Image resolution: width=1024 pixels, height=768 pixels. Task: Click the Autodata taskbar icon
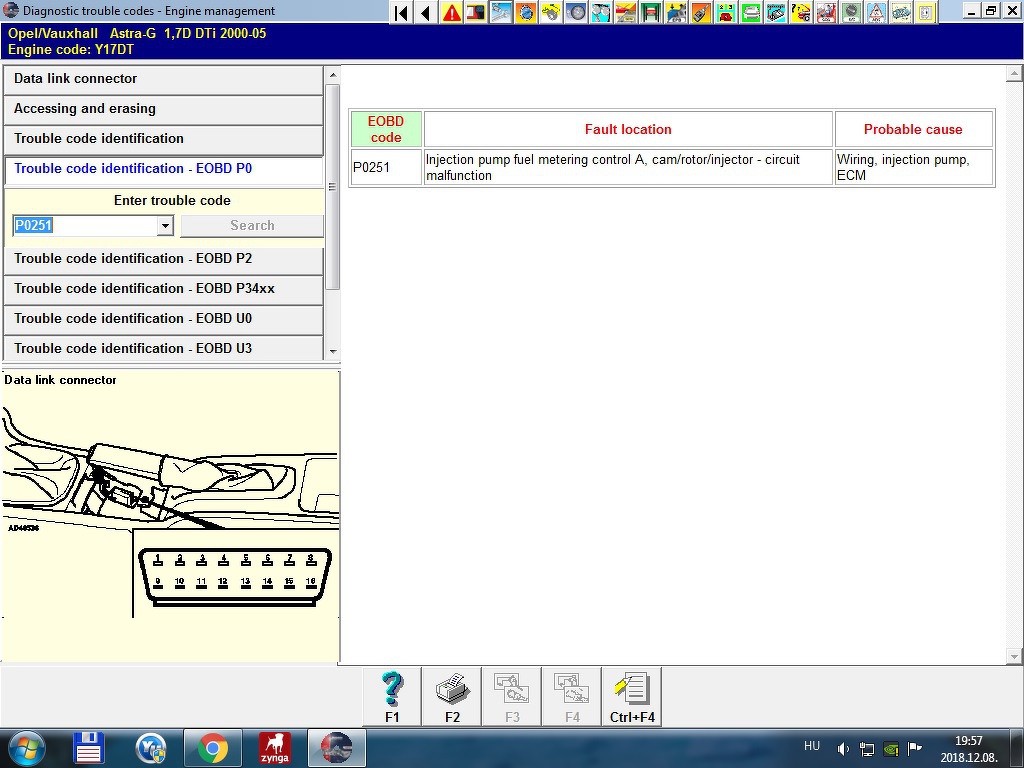pos(336,748)
